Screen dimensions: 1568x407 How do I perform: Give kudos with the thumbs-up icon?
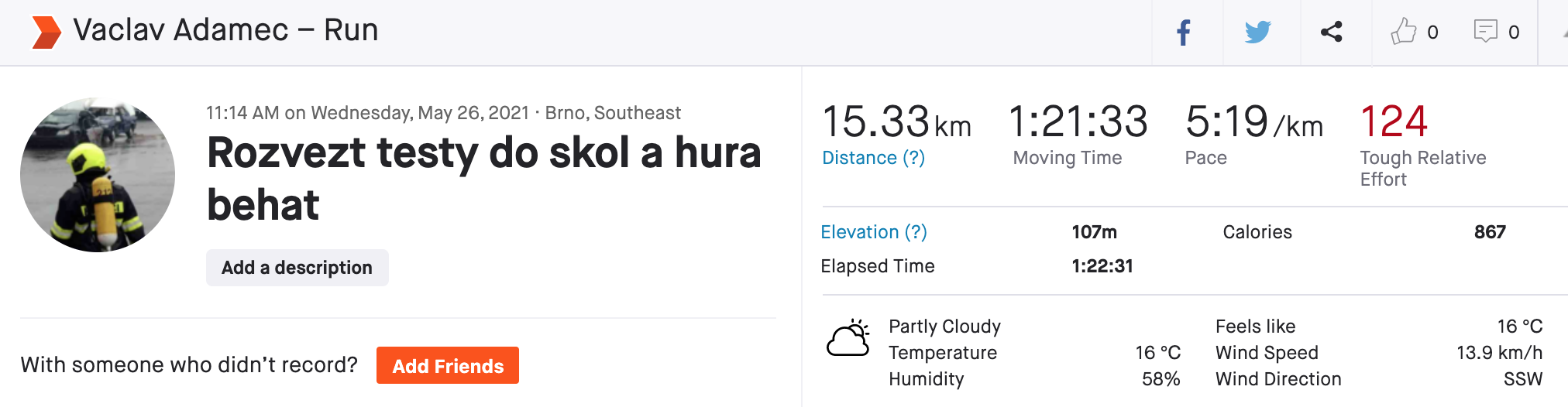pos(1403,31)
